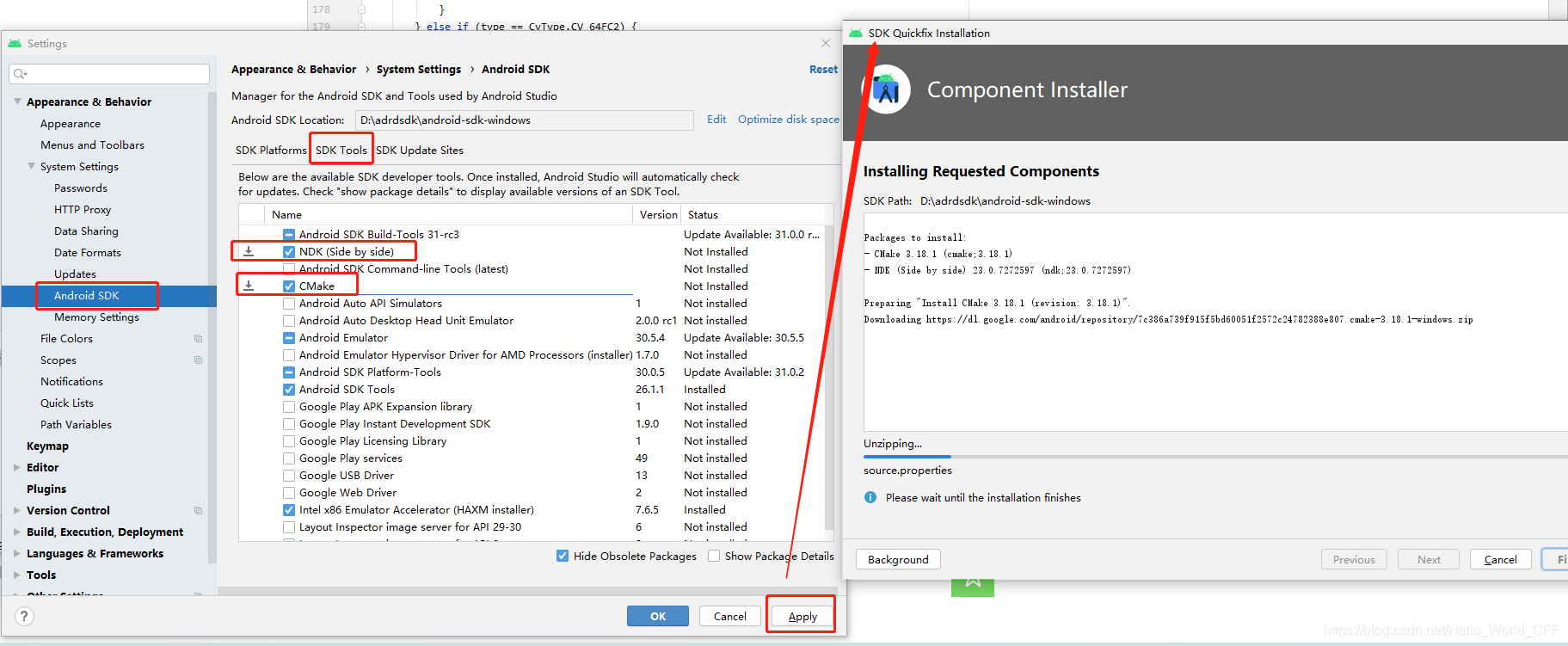Click the File Colors project-scope icon
Image resolution: width=1568 pixels, height=646 pixels.
click(199, 339)
